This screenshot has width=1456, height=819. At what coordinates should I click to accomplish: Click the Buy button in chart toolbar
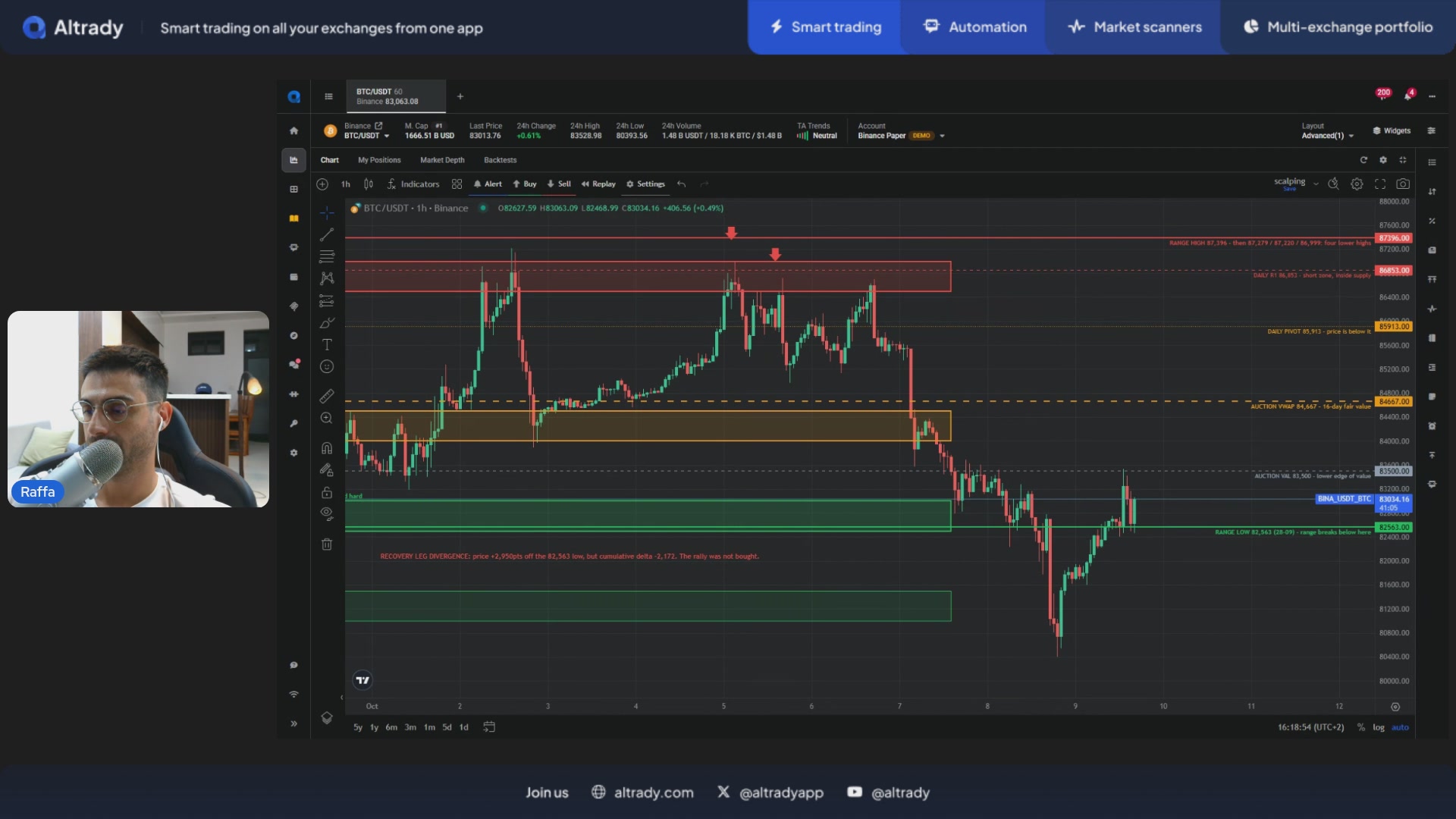point(525,184)
